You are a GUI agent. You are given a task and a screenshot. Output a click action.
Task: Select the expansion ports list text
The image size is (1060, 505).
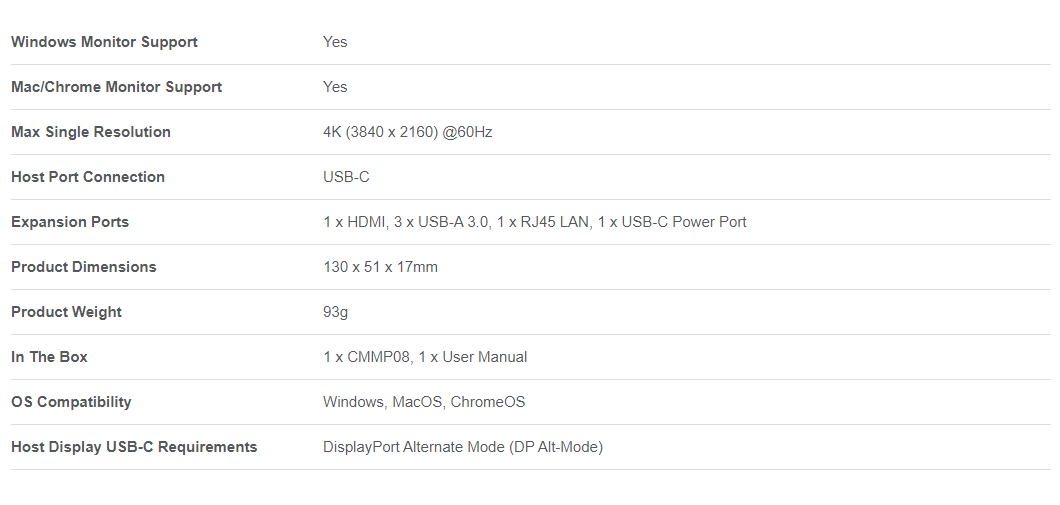click(x=535, y=222)
